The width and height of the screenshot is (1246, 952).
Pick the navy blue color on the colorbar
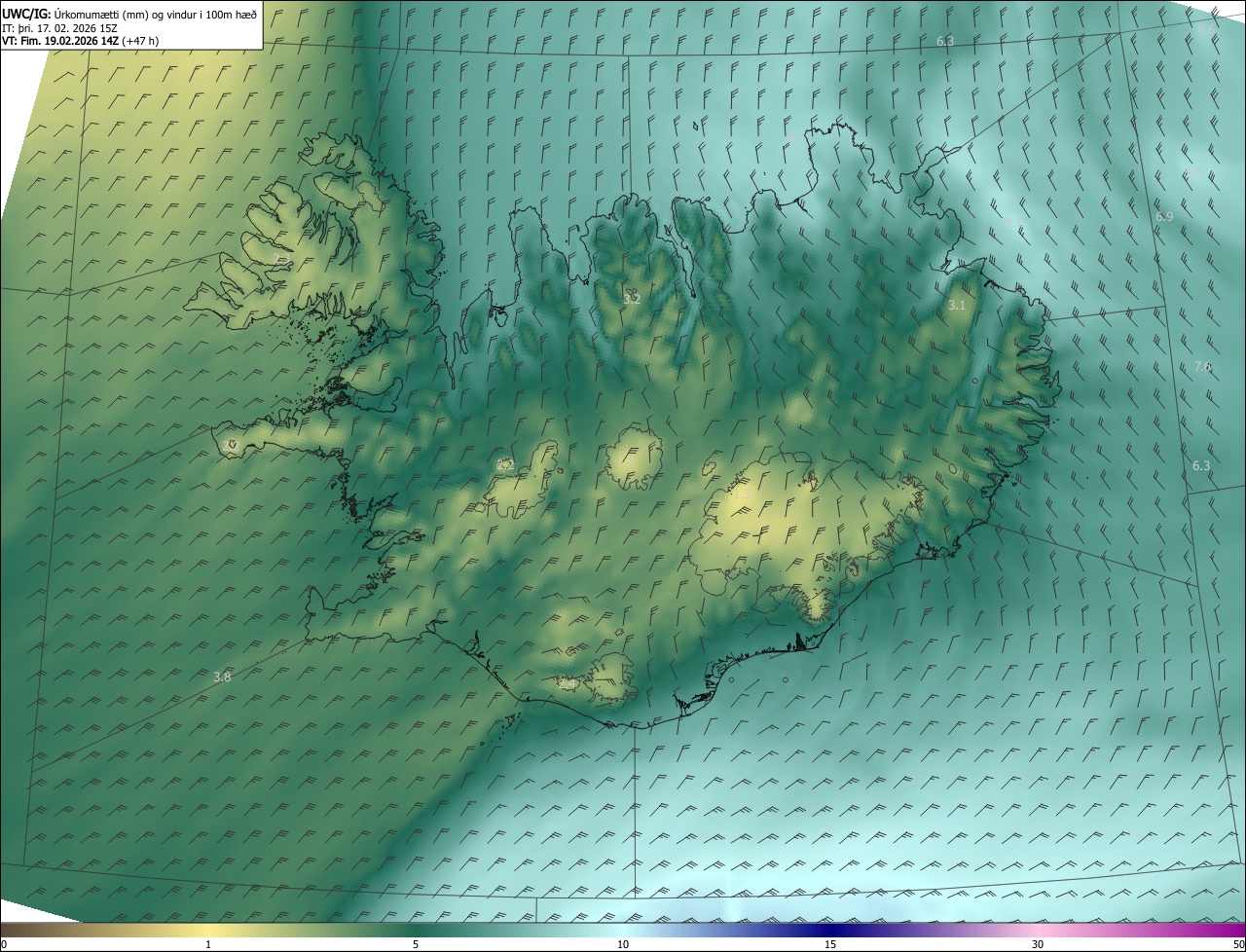(830, 931)
